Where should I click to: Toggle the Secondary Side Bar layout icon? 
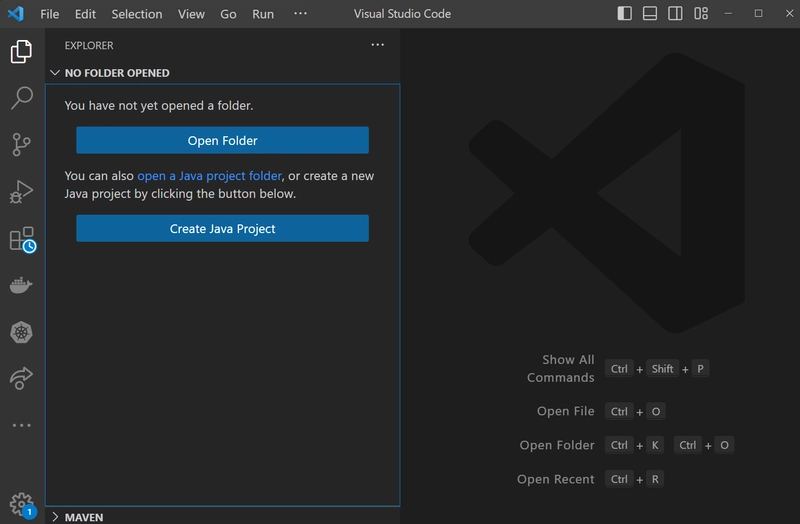pyautogui.click(x=675, y=13)
